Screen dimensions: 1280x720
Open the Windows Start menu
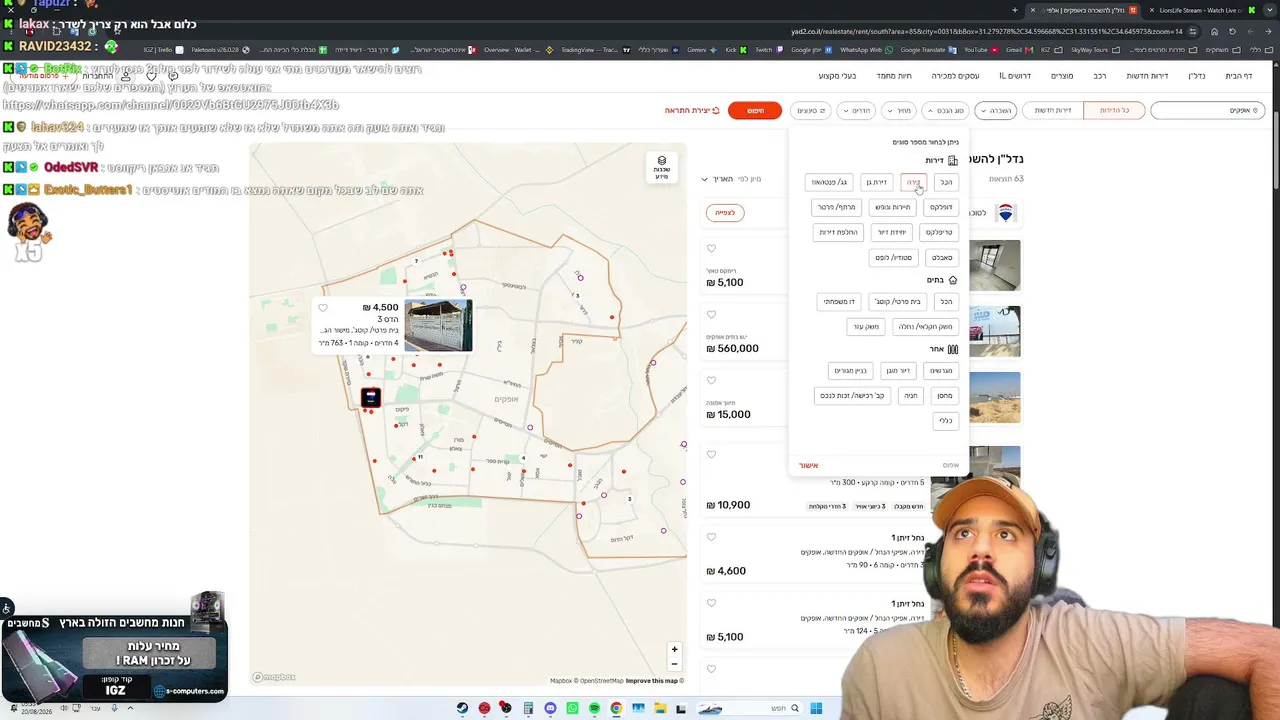point(816,709)
